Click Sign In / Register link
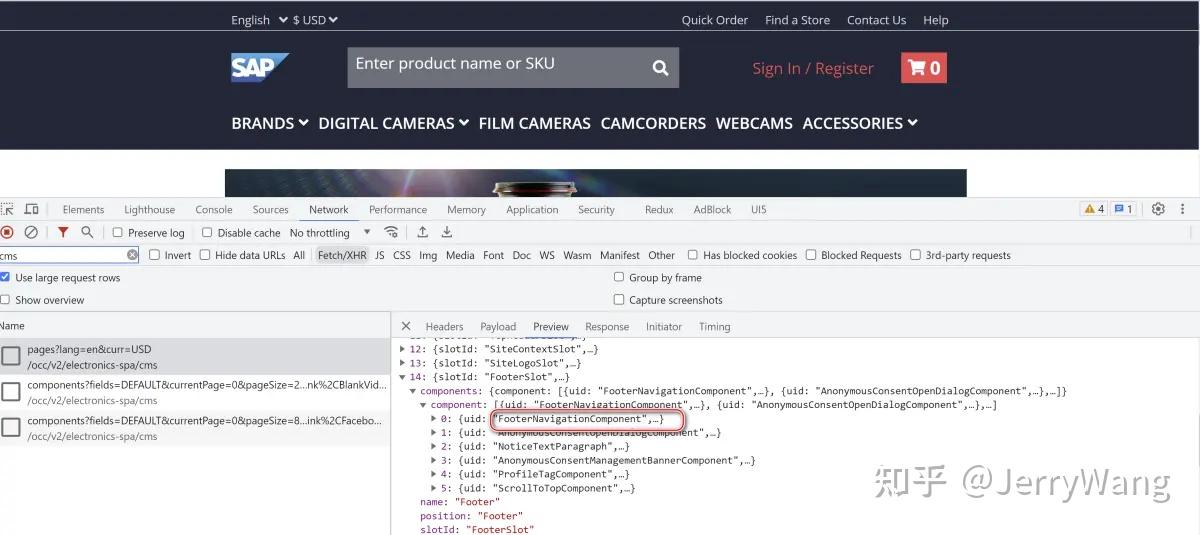The width and height of the screenshot is (1200, 535). coord(813,68)
